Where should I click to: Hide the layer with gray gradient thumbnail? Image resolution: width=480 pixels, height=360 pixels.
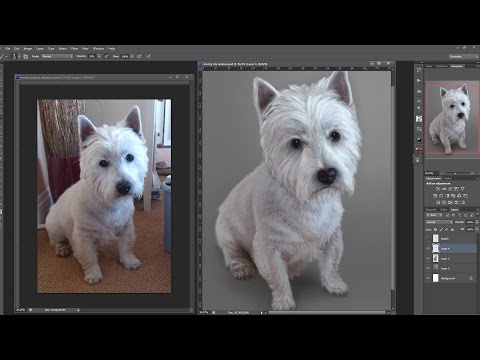coord(428,268)
